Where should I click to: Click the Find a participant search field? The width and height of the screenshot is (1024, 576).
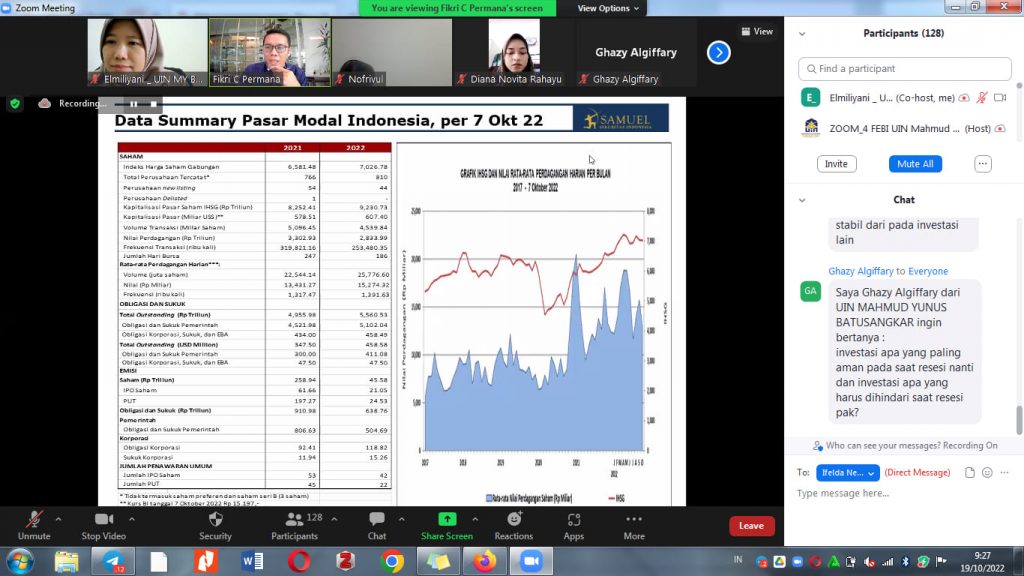click(905, 68)
